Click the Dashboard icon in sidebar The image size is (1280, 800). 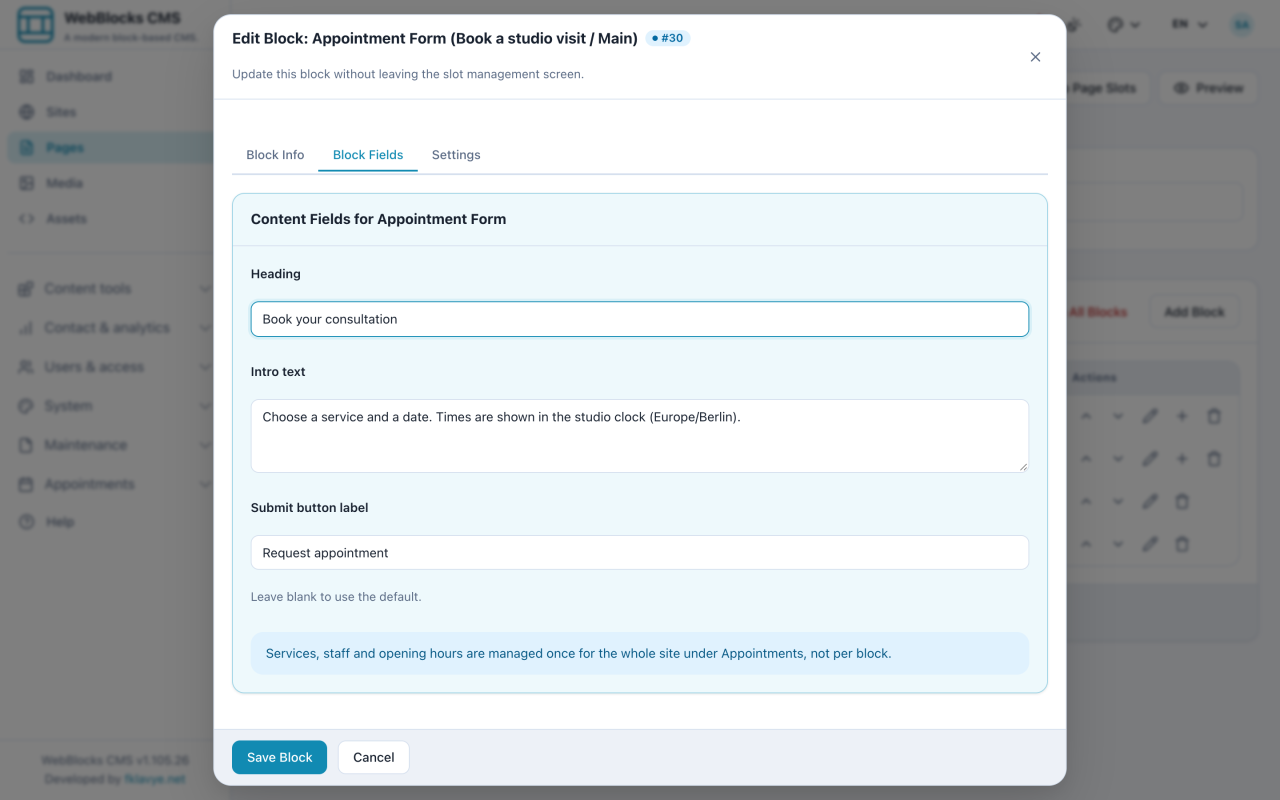(26, 76)
